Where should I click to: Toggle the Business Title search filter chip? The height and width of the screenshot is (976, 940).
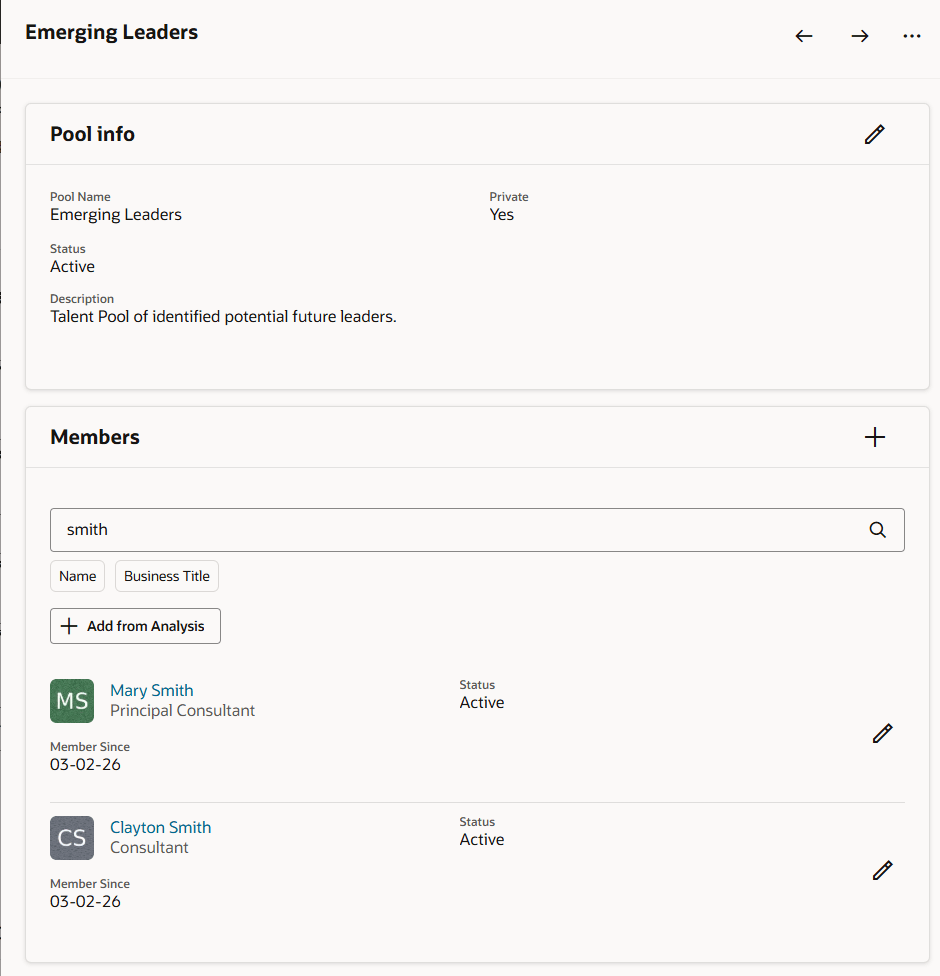click(166, 576)
